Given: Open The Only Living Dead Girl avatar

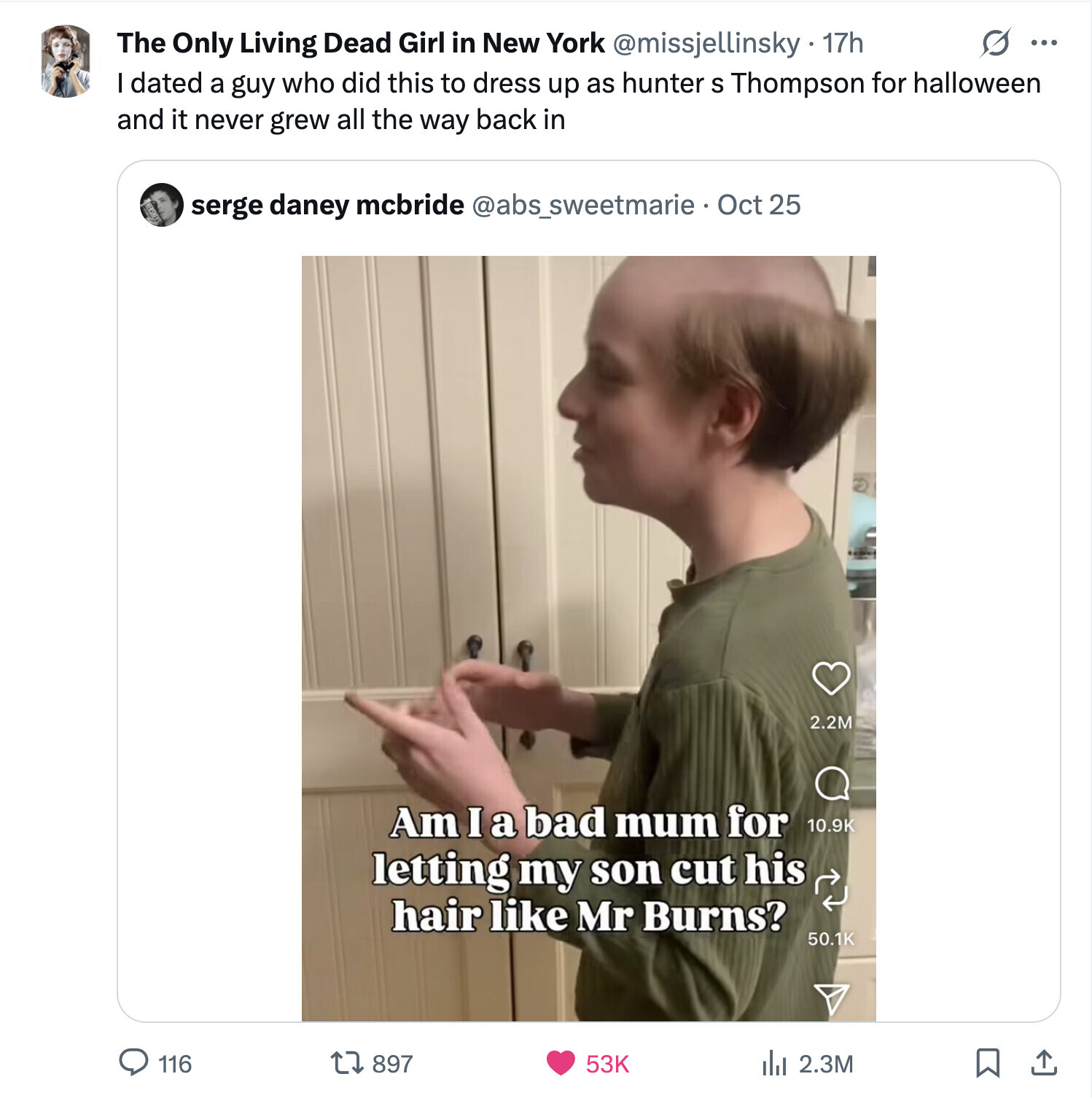Looking at the screenshot, I should click(x=66, y=61).
